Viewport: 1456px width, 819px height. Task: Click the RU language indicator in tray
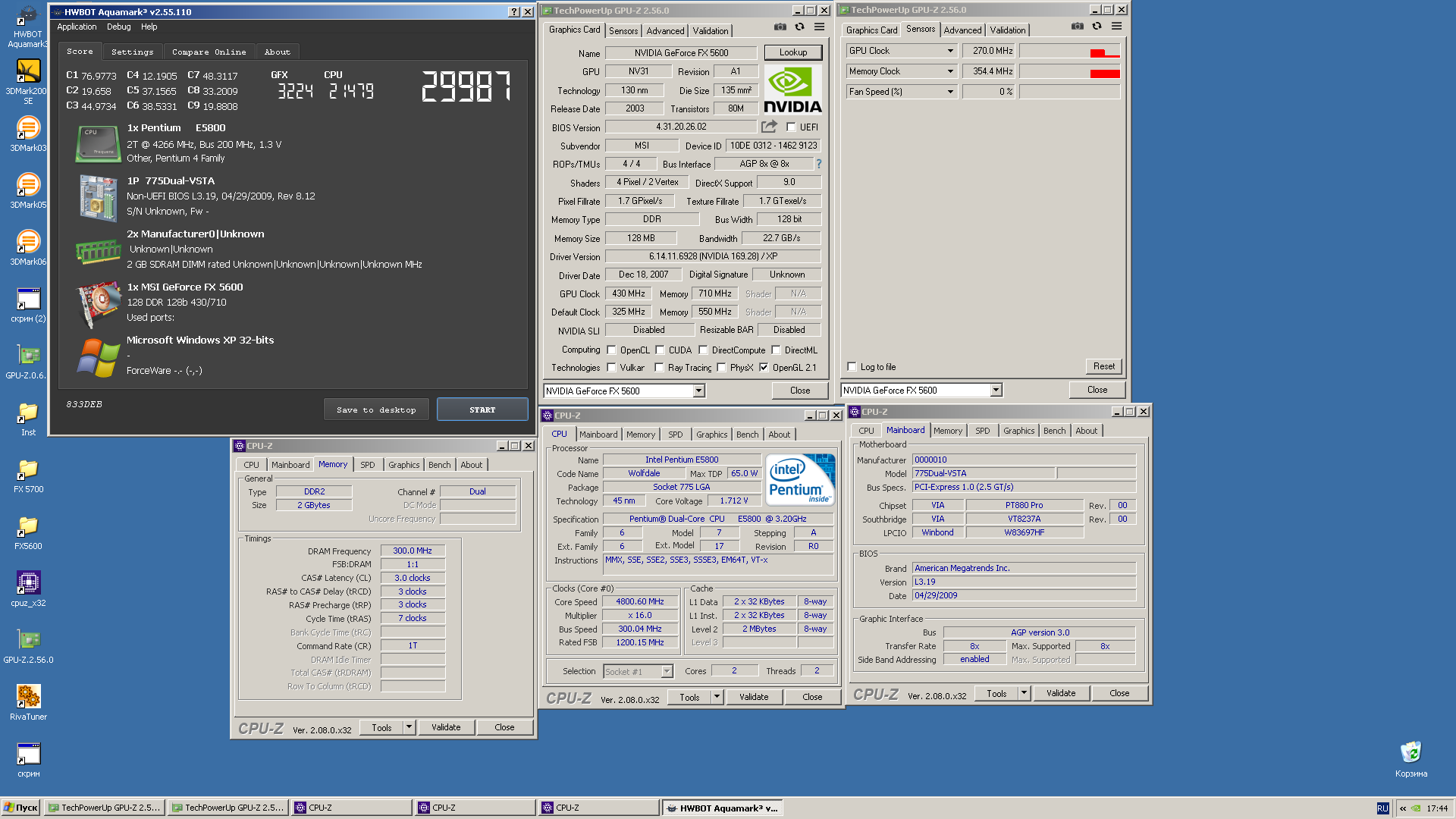point(1382,808)
